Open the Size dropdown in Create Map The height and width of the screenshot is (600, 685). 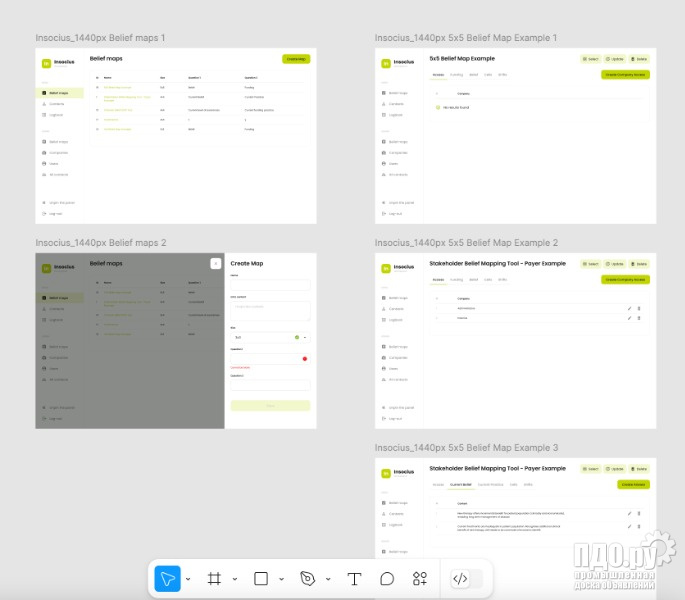point(270,337)
